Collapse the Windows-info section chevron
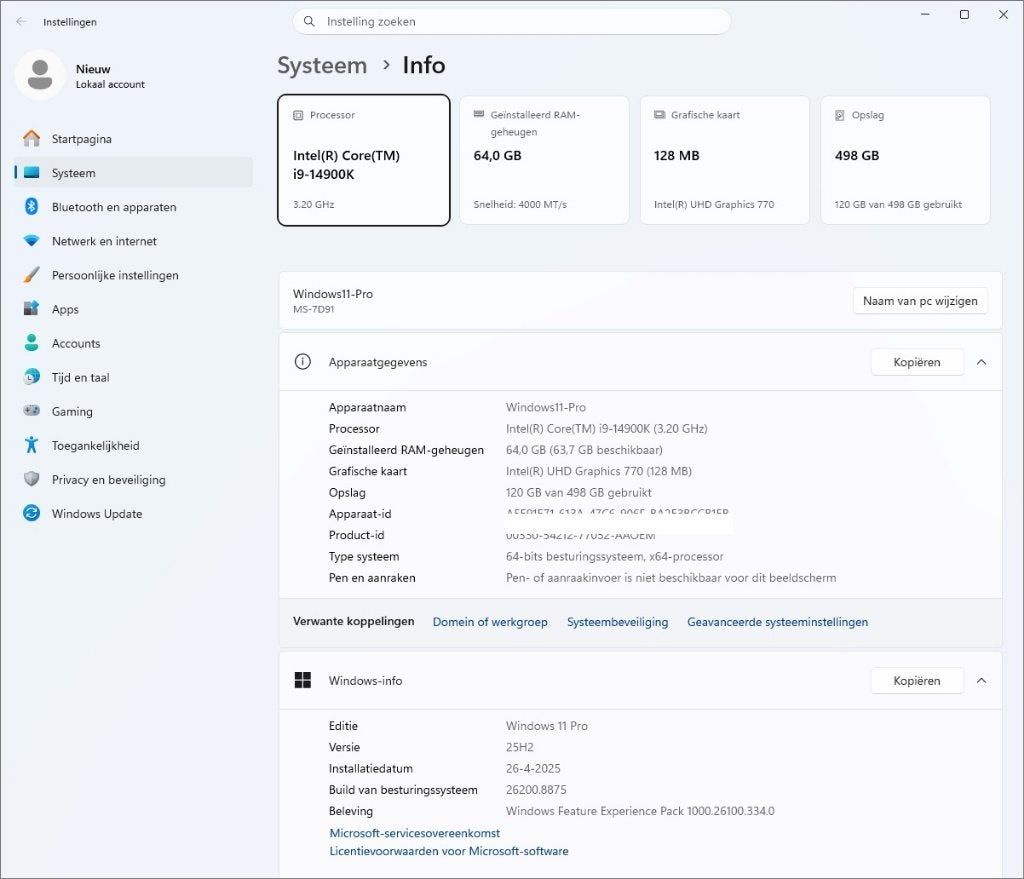This screenshot has height=879, width=1024. click(981, 680)
